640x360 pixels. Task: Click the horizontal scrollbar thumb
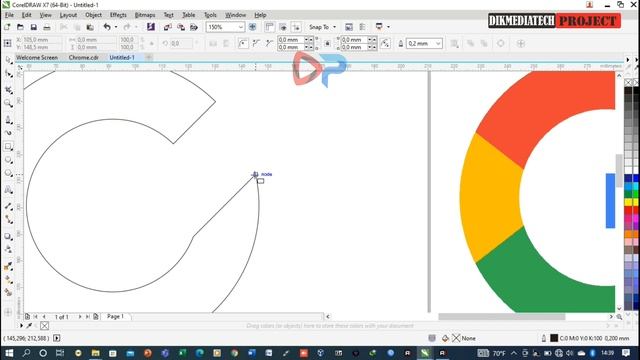coord(502,317)
